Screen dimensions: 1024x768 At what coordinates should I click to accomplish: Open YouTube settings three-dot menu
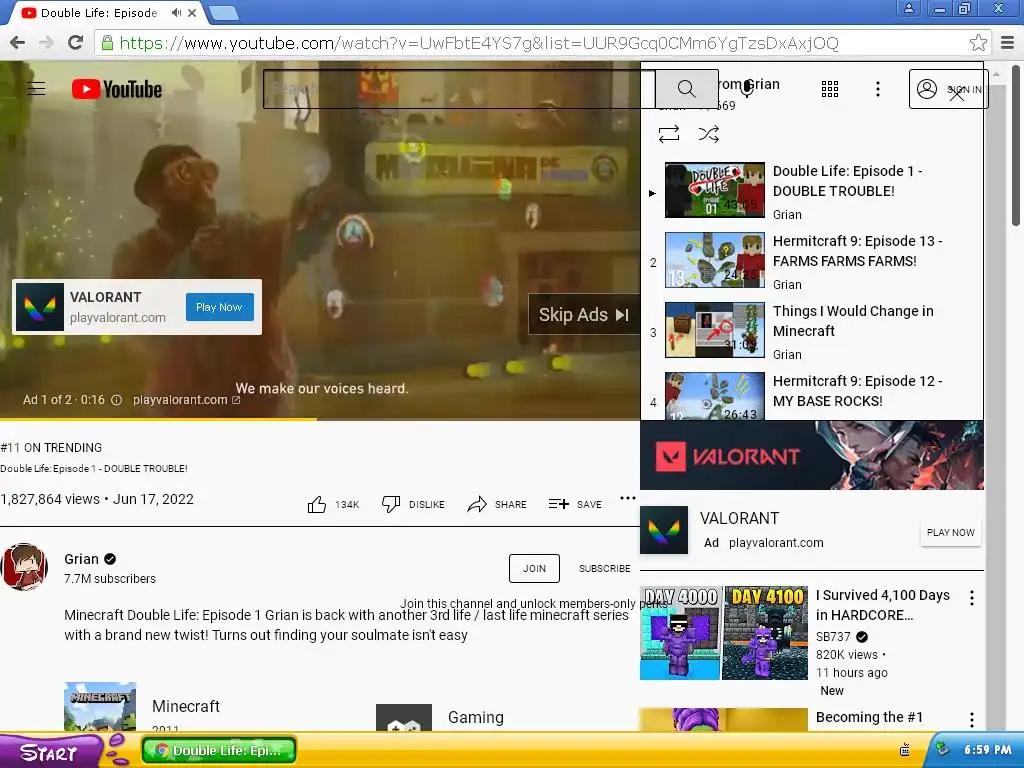pos(878,89)
